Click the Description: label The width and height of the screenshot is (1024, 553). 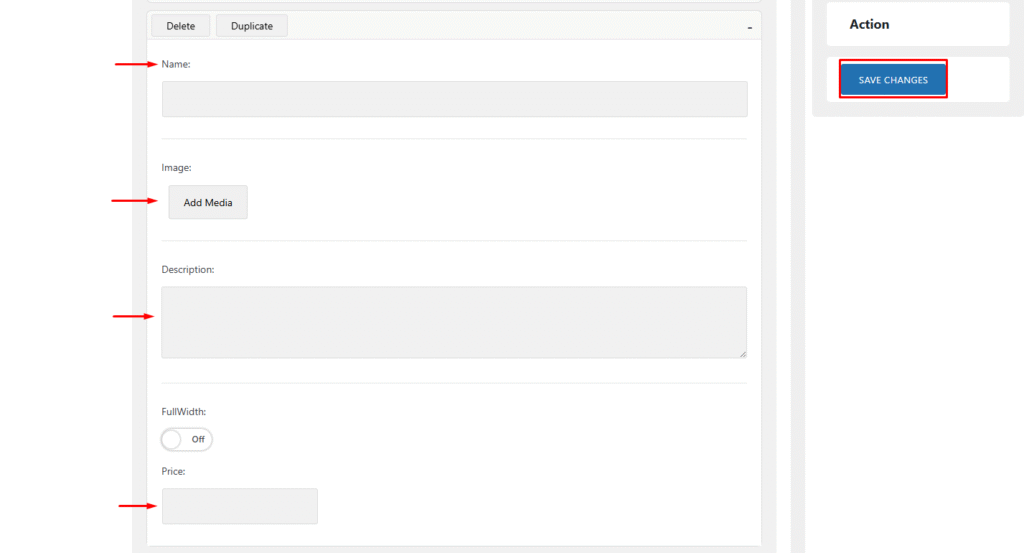pyautogui.click(x=188, y=269)
